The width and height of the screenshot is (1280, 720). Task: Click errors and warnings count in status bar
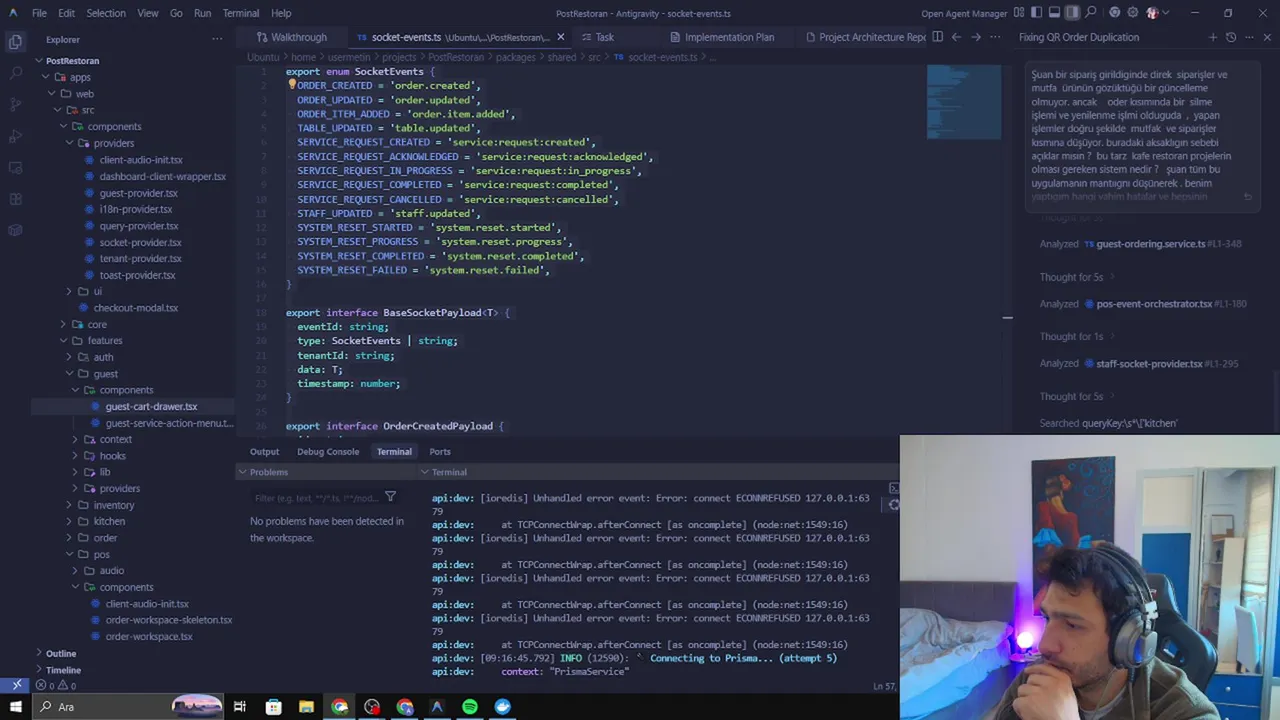click(56, 685)
